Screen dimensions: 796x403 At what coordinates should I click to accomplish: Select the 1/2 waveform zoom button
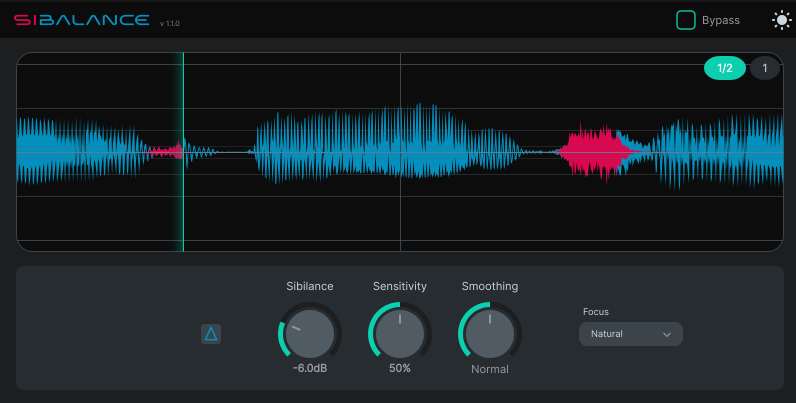[x=724, y=68]
